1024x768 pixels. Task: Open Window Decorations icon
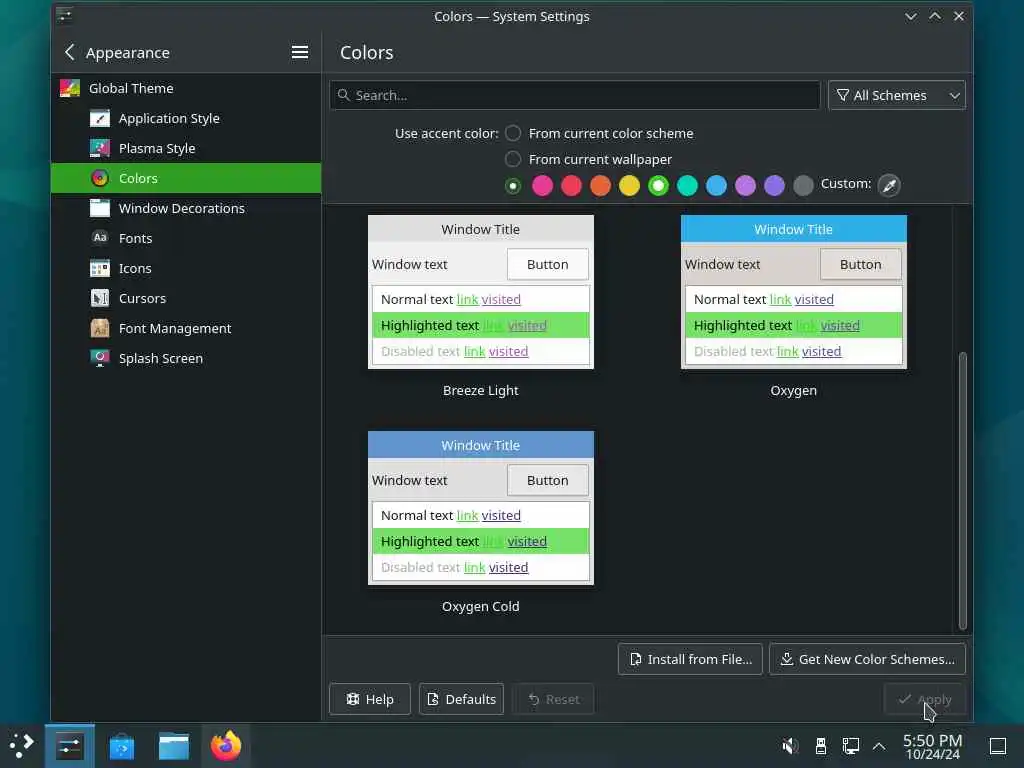coord(100,208)
